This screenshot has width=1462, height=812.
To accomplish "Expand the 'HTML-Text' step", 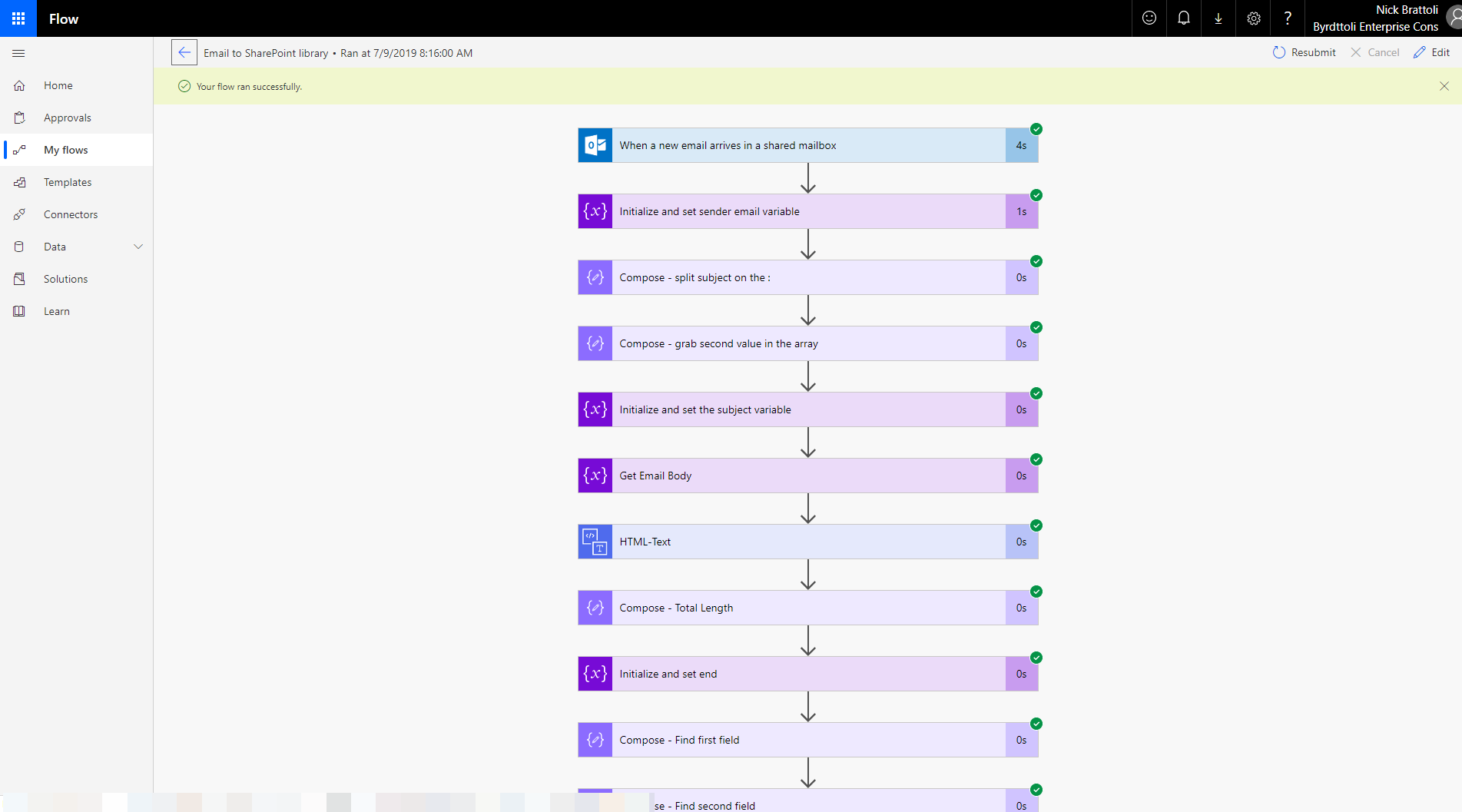I will 808,542.
